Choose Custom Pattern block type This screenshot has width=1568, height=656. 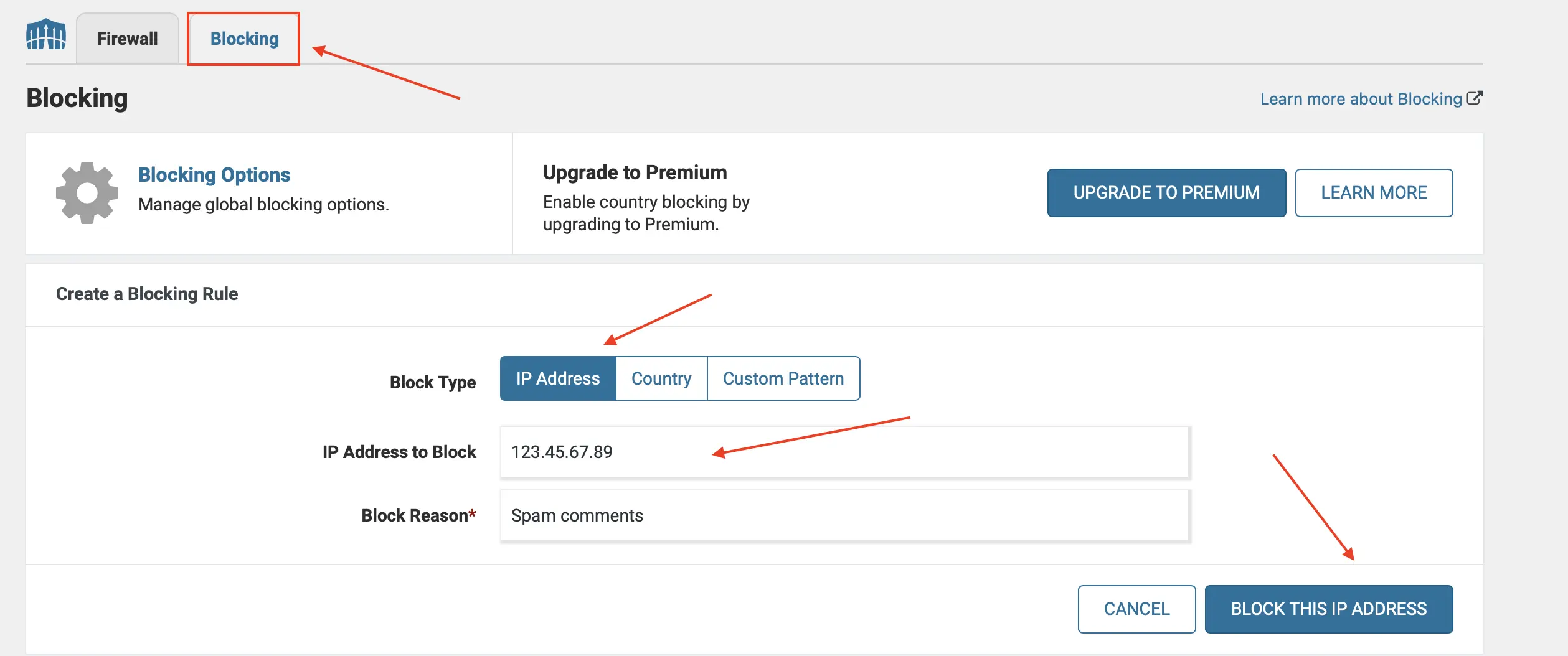[x=783, y=378]
